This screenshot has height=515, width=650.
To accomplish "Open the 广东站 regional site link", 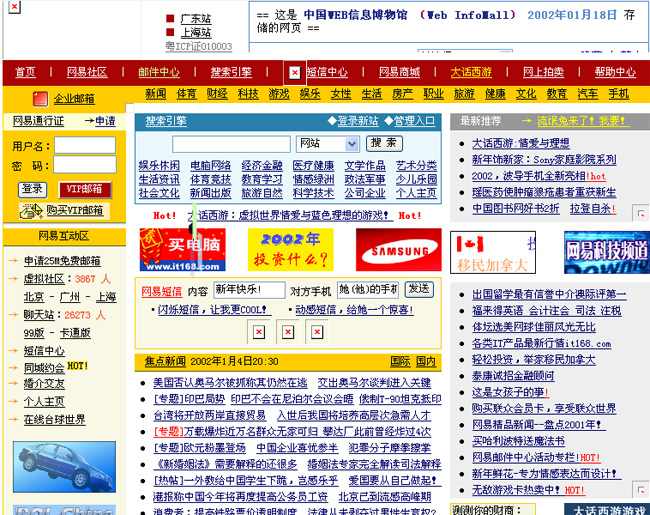I will 196,19.
